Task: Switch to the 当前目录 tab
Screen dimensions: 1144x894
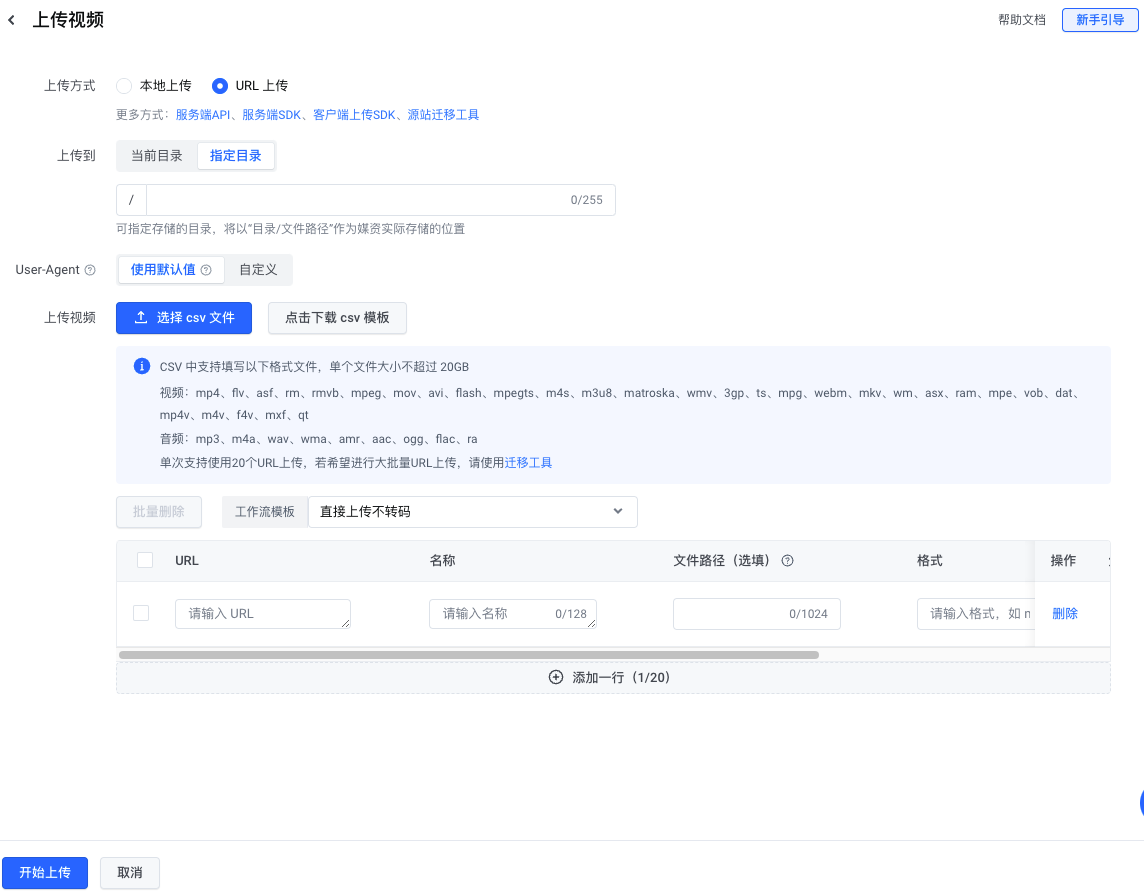Action: tap(157, 156)
